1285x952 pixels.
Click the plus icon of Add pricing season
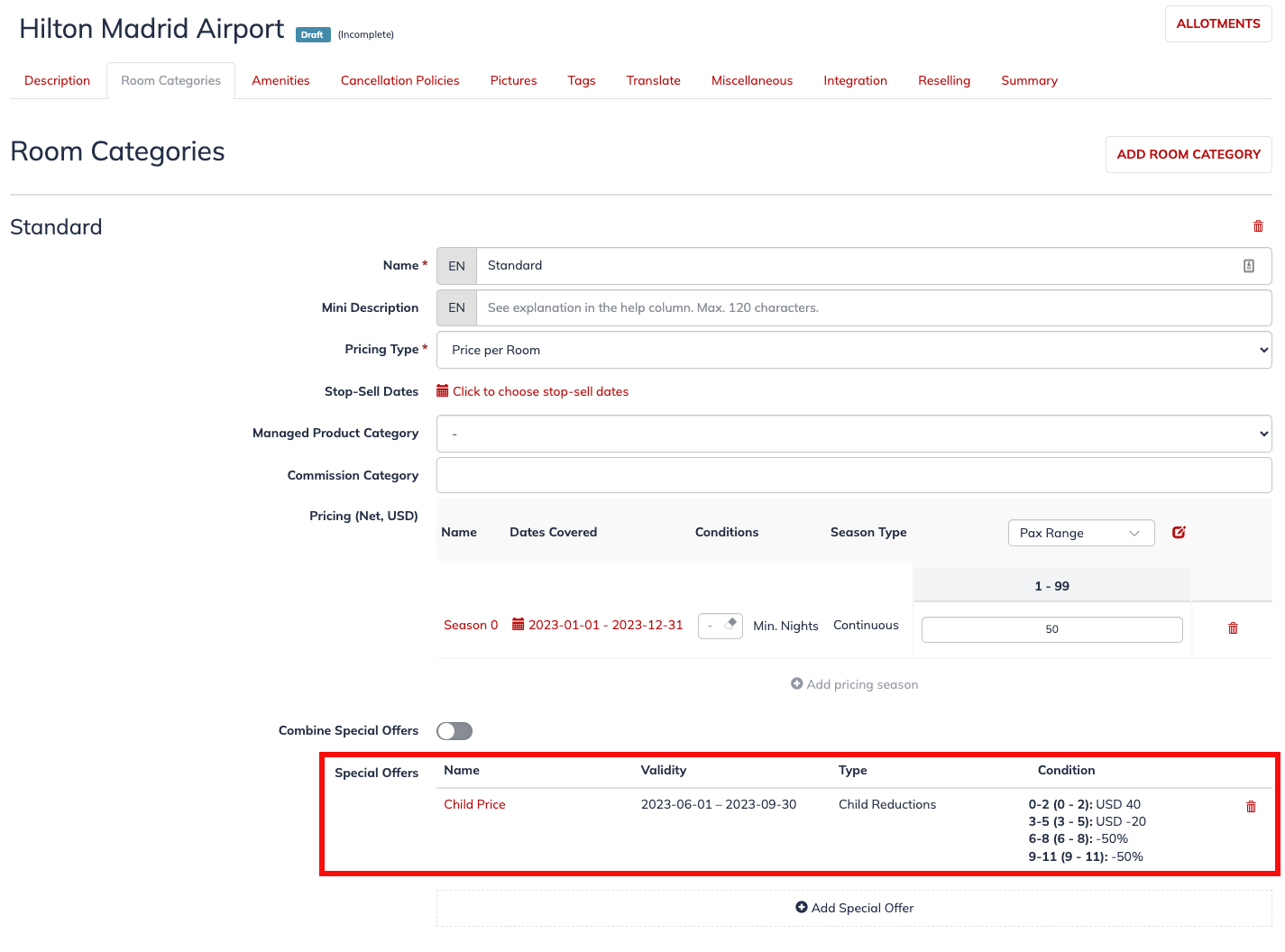click(797, 684)
